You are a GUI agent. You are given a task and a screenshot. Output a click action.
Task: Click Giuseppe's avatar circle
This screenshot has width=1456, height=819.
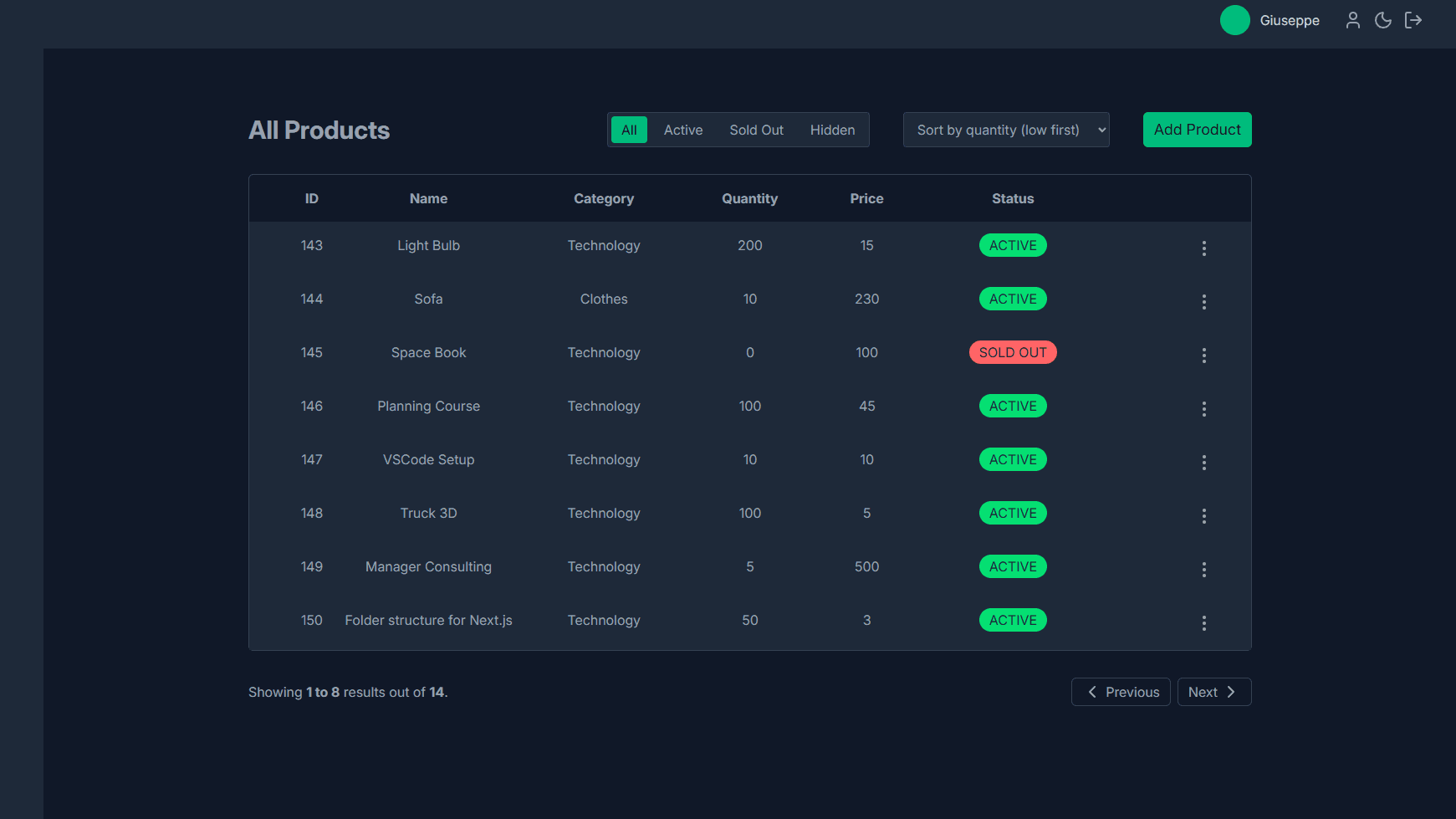coord(1234,20)
